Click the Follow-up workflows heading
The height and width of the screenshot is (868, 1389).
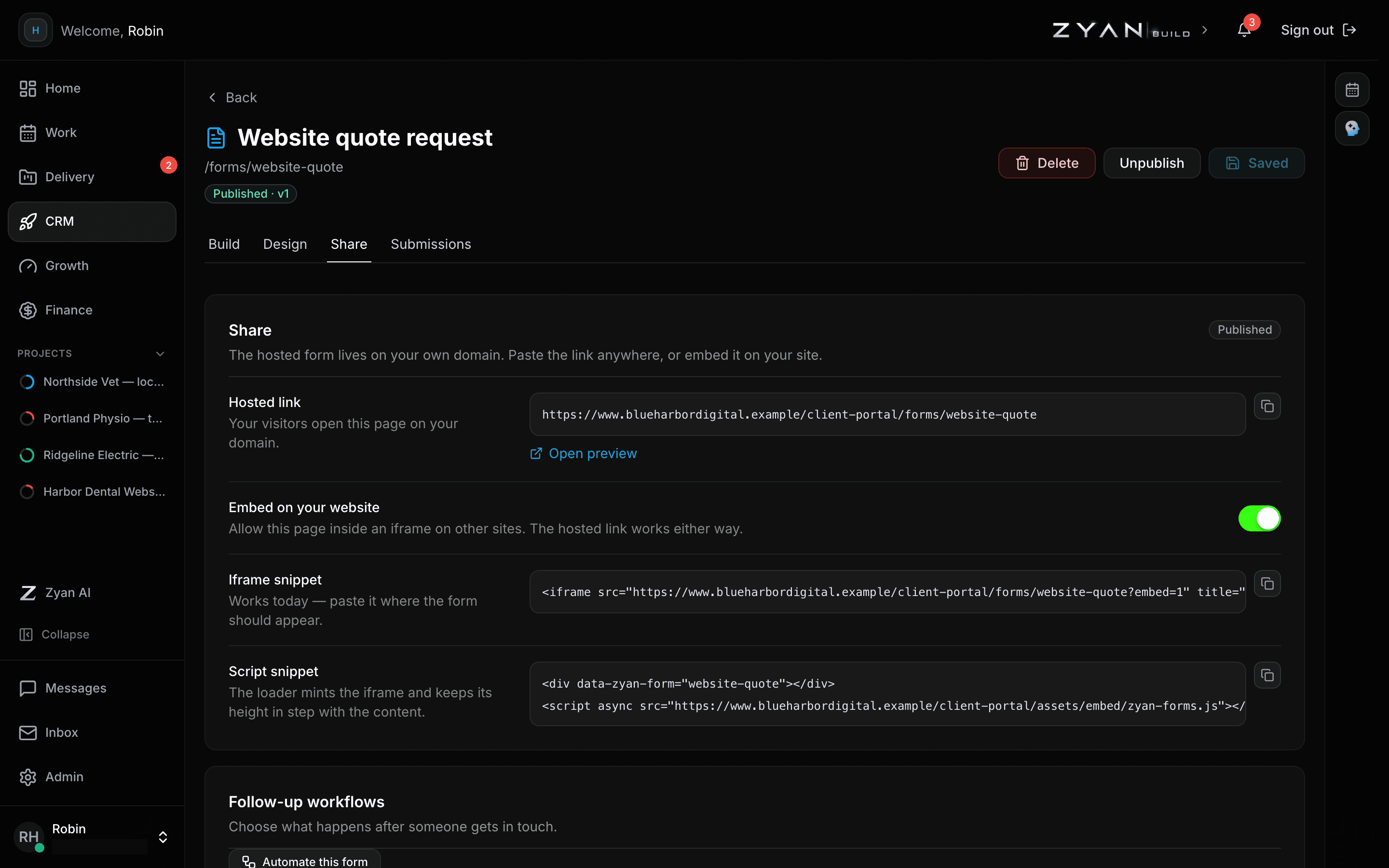pyautogui.click(x=307, y=802)
